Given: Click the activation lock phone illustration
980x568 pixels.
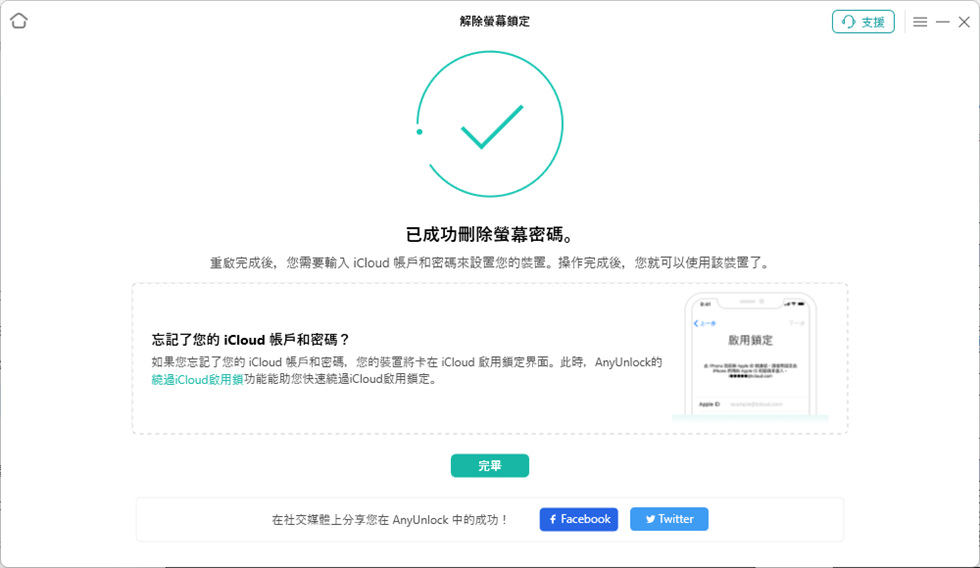Looking at the screenshot, I should tap(750, 355).
